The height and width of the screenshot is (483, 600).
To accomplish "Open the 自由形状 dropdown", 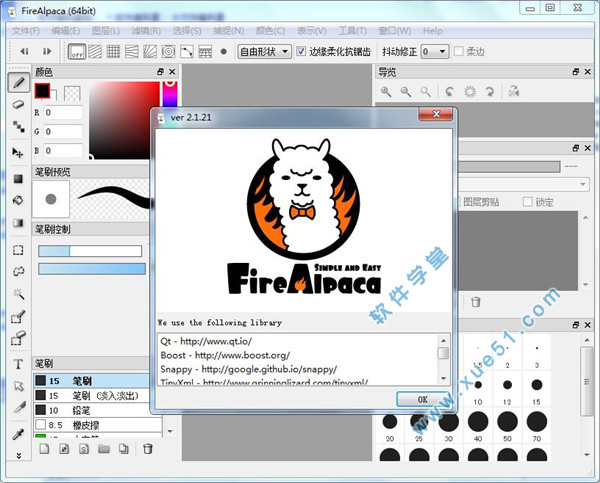I will [x=264, y=51].
